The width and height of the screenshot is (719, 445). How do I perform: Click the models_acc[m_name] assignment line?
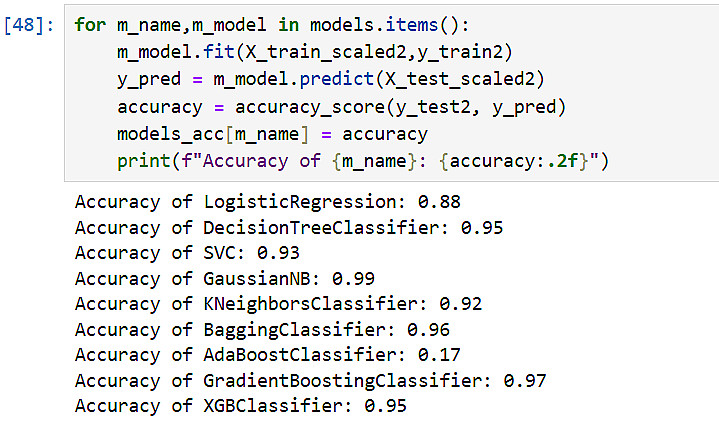[x=272, y=134]
